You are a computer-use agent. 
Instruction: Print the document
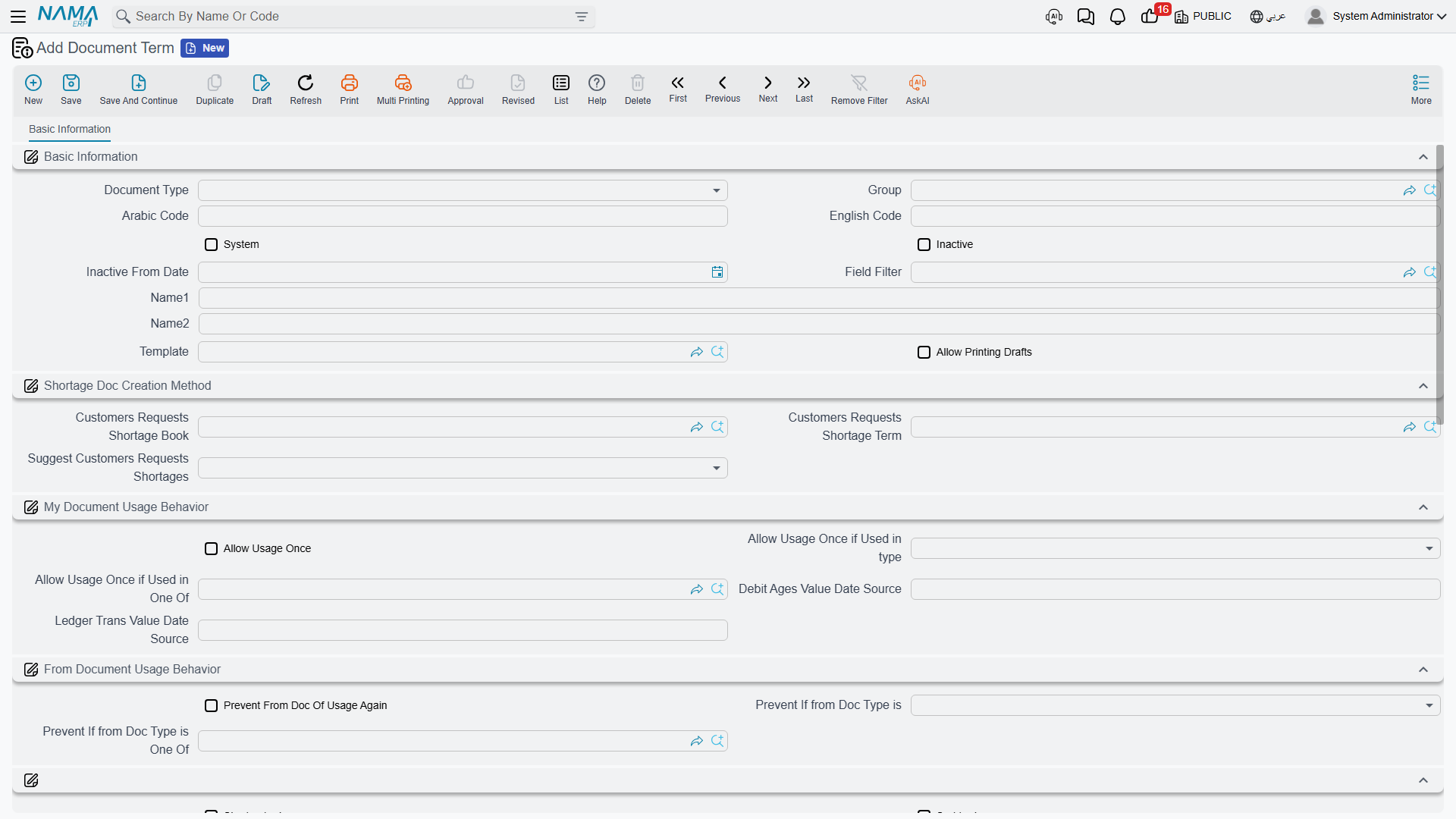350,89
